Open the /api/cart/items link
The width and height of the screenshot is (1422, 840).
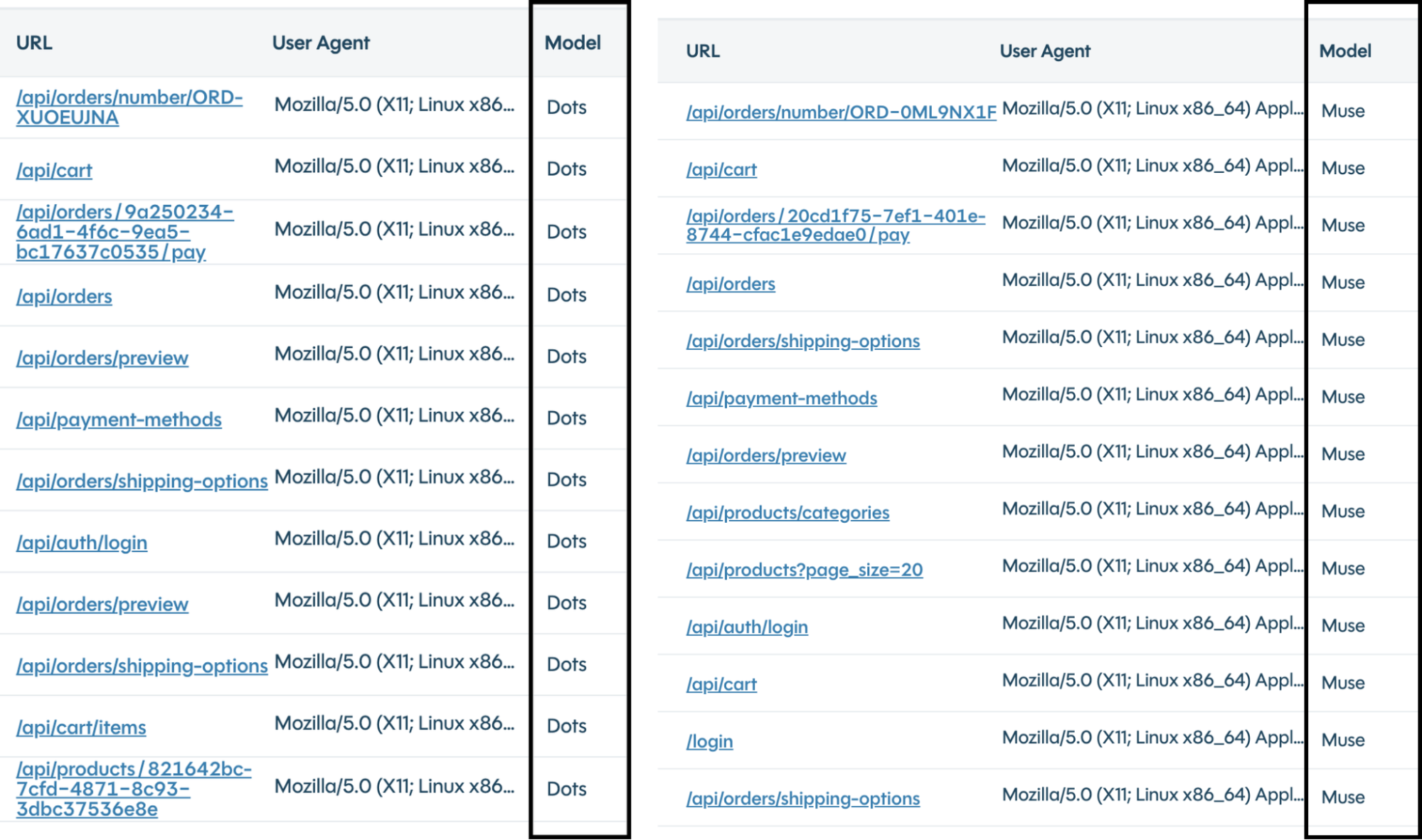[x=81, y=728]
